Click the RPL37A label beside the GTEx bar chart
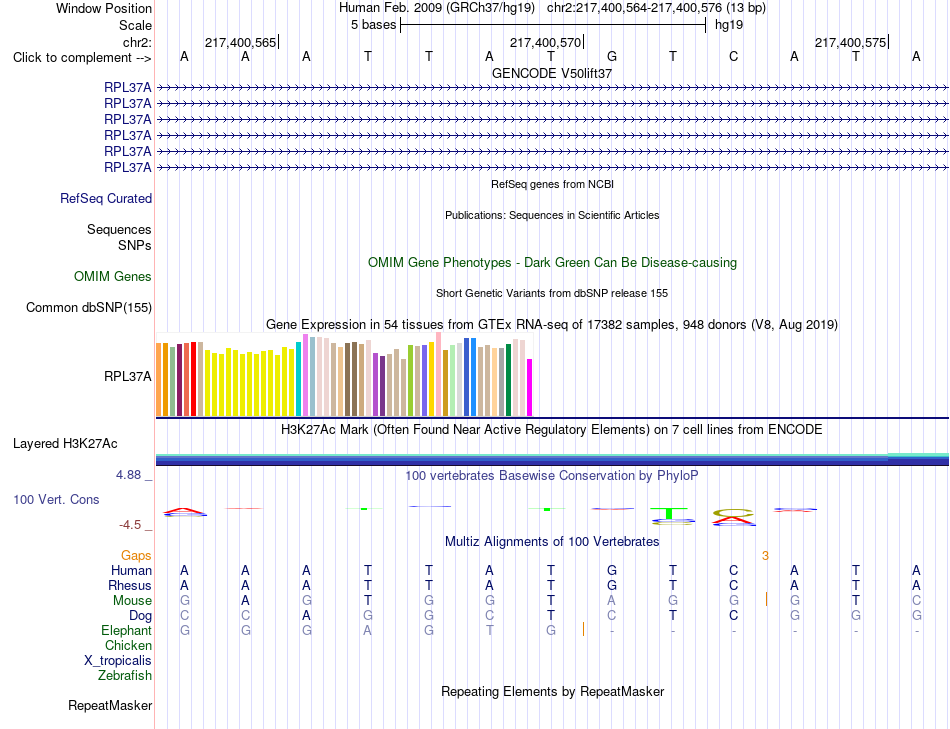950x729 pixels. click(128, 376)
